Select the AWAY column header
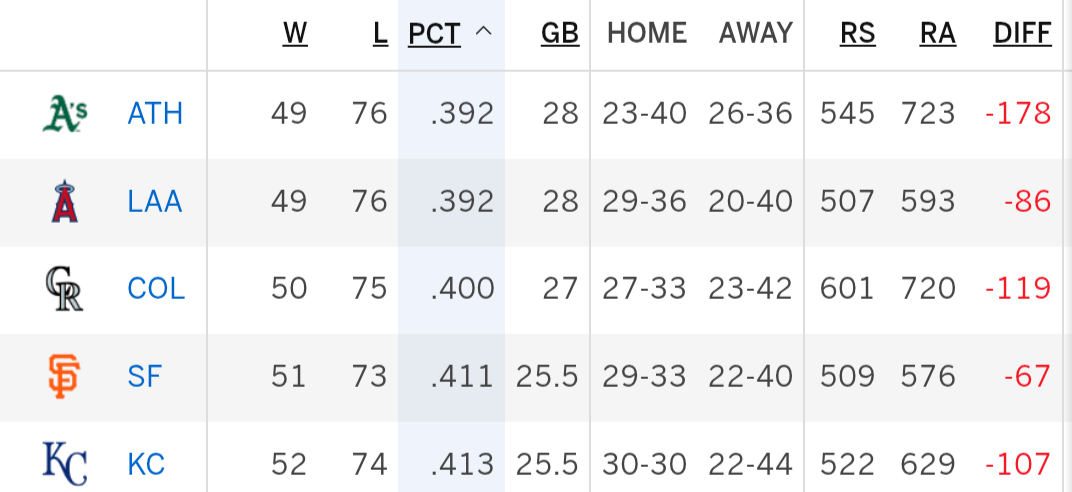 tap(755, 33)
